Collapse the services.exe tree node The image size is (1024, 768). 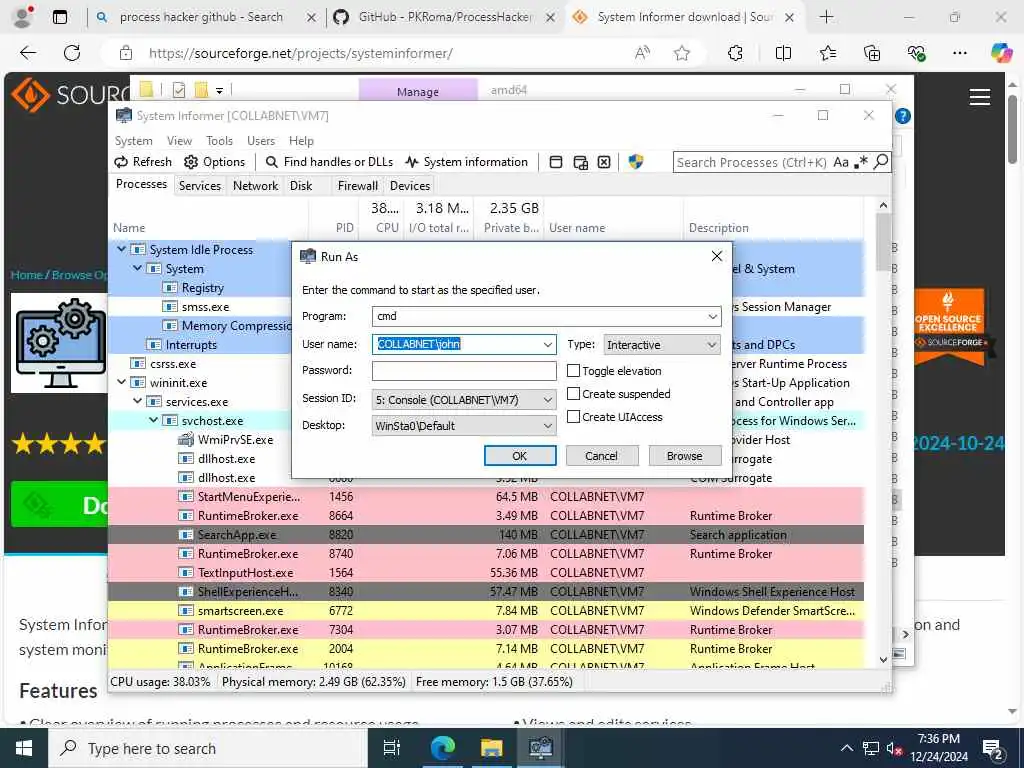pos(137,401)
